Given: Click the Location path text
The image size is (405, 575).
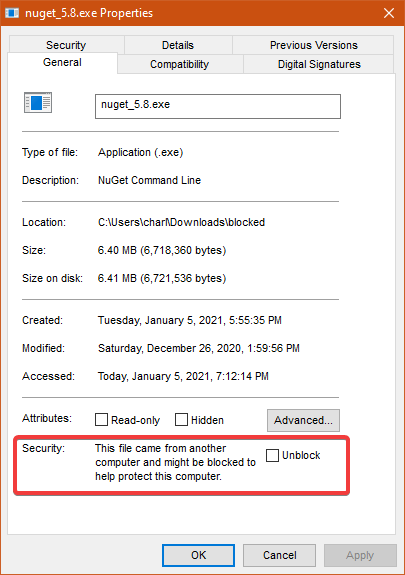Looking at the screenshot, I should pyautogui.click(x=181, y=222).
